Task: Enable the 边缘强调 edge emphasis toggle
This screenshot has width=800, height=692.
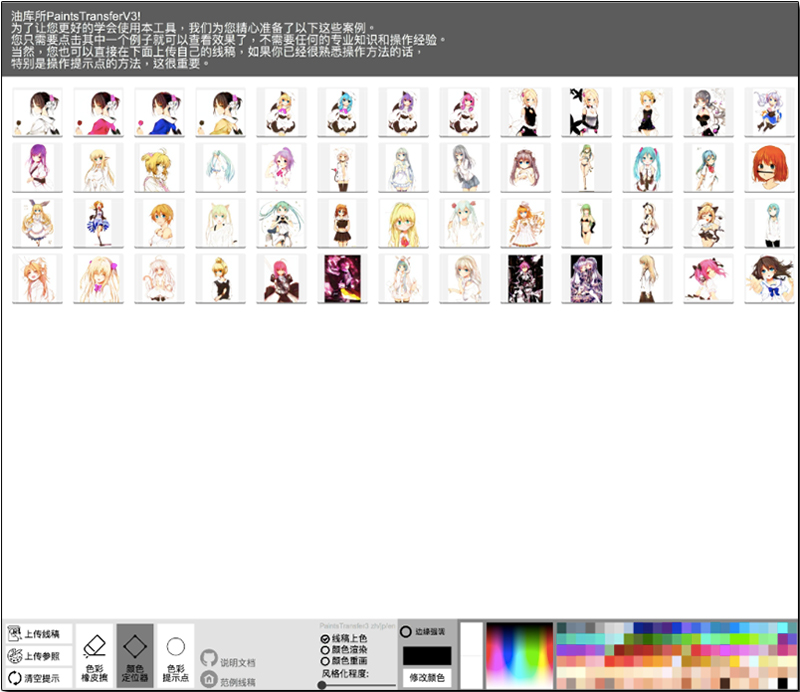Action: [x=406, y=632]
